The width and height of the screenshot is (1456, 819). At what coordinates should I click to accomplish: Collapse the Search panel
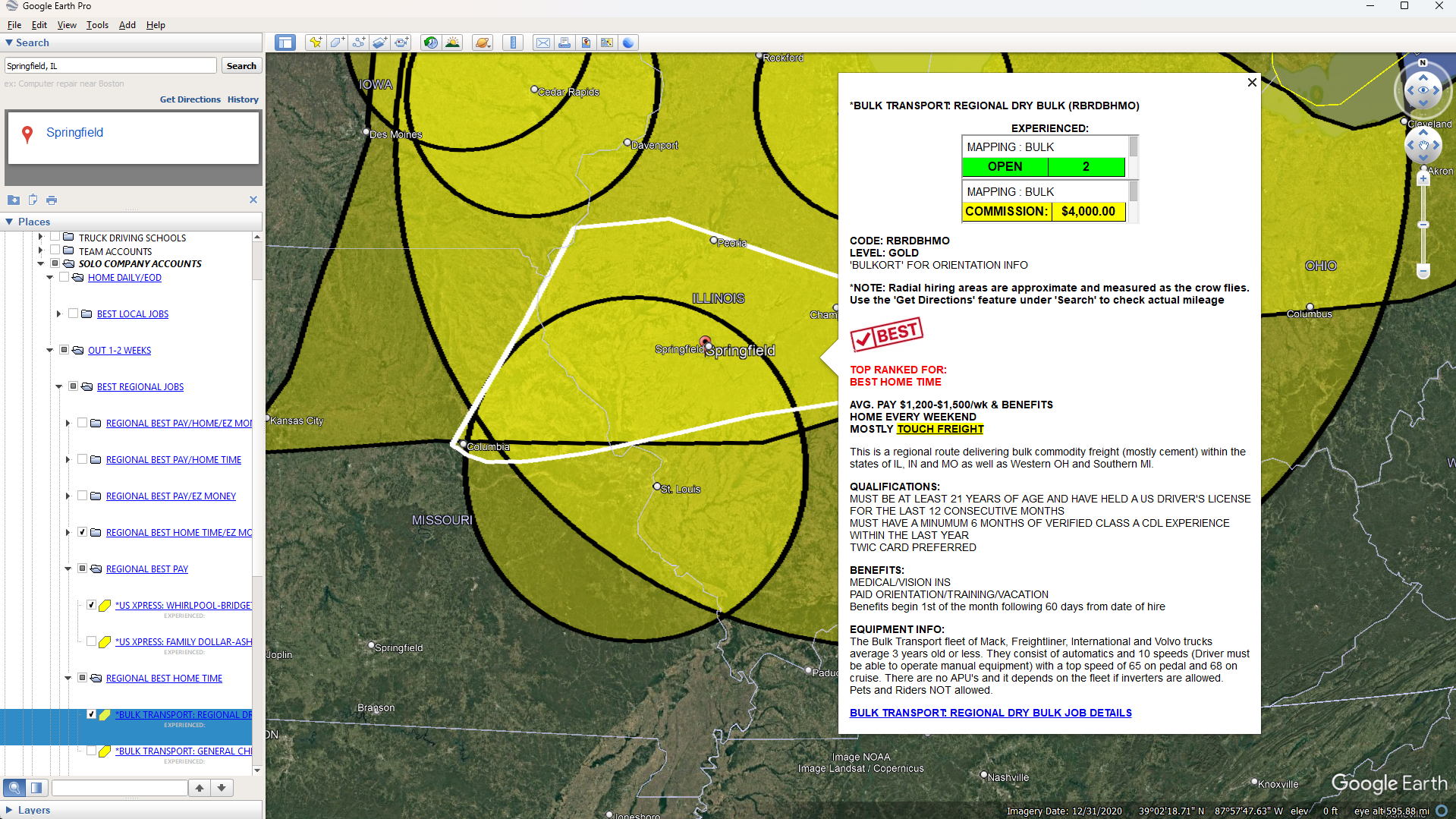9,43
